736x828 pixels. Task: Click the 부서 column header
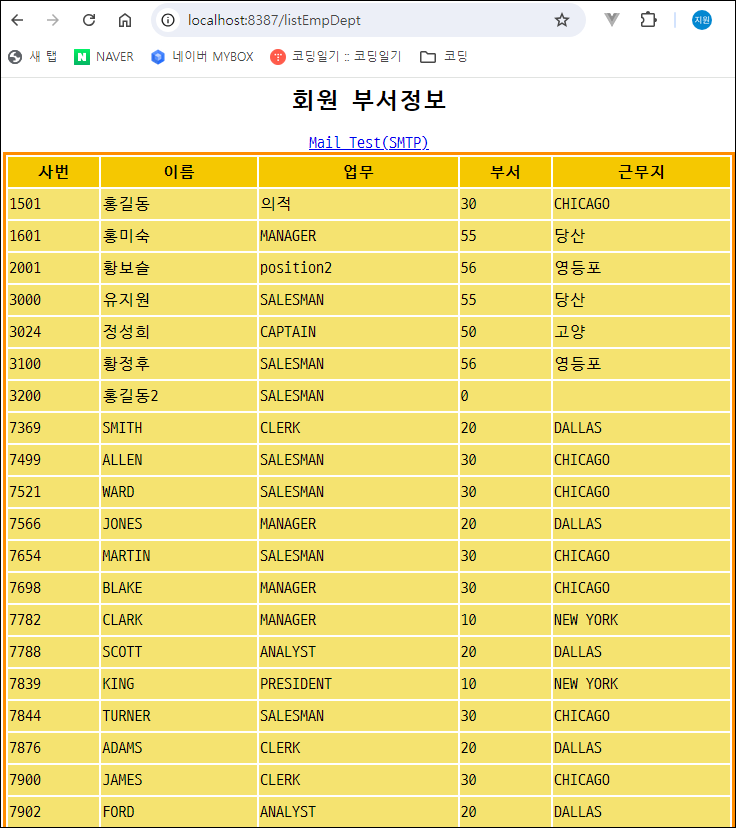(x=505, y=172)
